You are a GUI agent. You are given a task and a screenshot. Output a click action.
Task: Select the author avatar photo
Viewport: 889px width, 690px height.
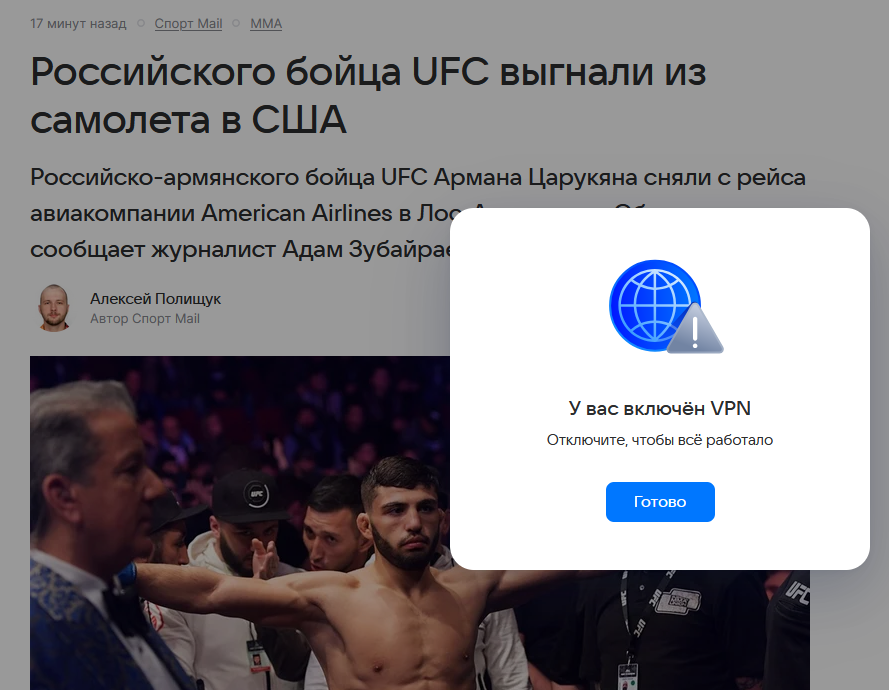point(54,308)
